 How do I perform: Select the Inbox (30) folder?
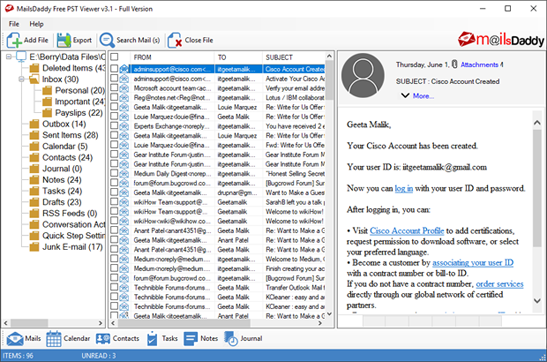[60, 79]
